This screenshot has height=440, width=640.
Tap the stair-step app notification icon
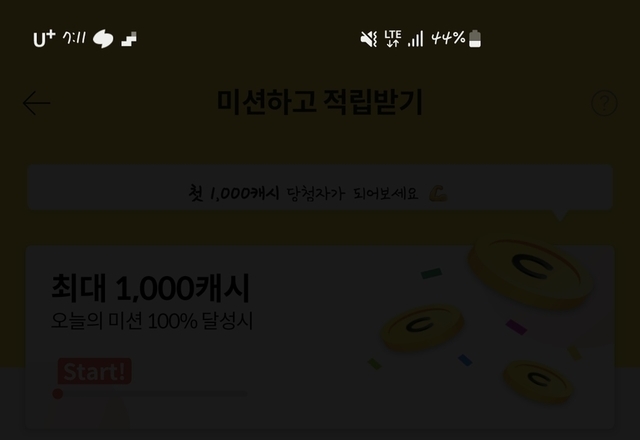(129, 39)
